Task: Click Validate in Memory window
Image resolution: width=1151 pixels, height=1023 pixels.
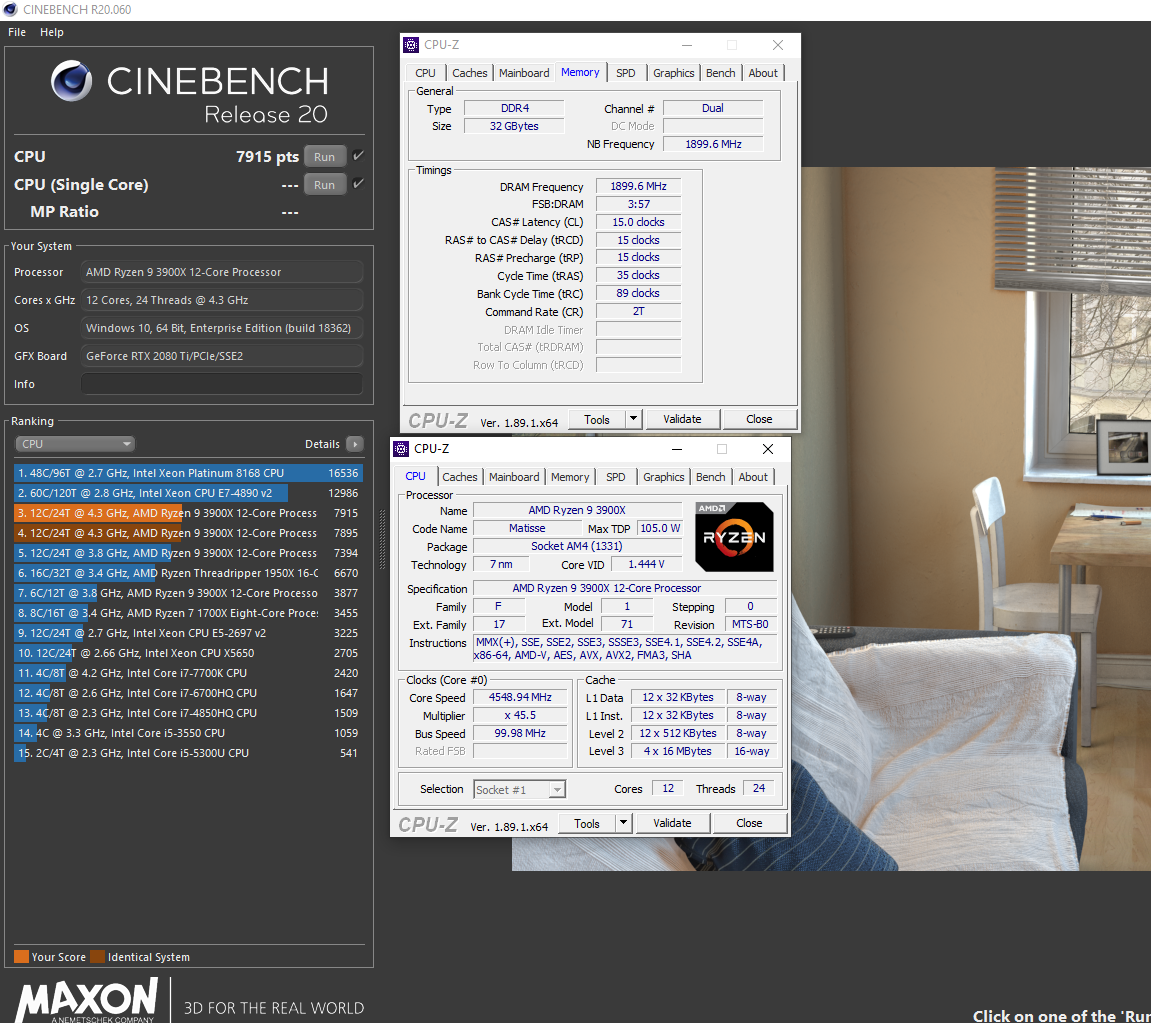Action: click(682, 419)
